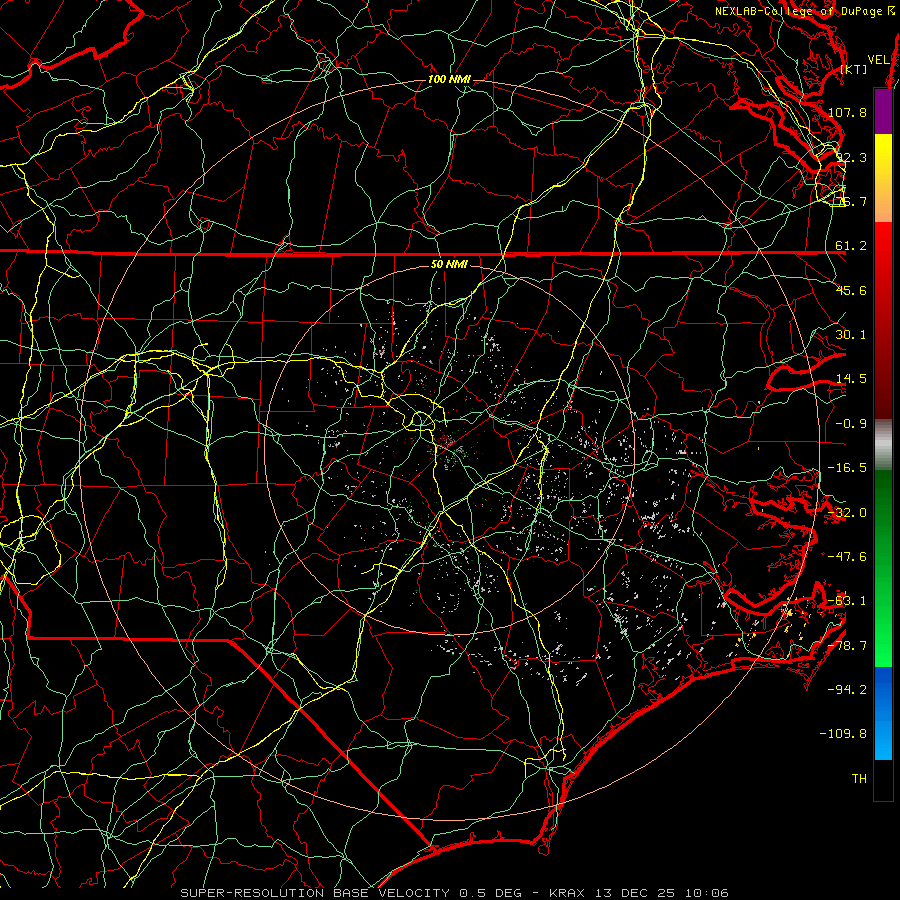Click the -47.6 legend value
Image resolution: width=900 pixels, height=900 pixels.
[847, 557]
